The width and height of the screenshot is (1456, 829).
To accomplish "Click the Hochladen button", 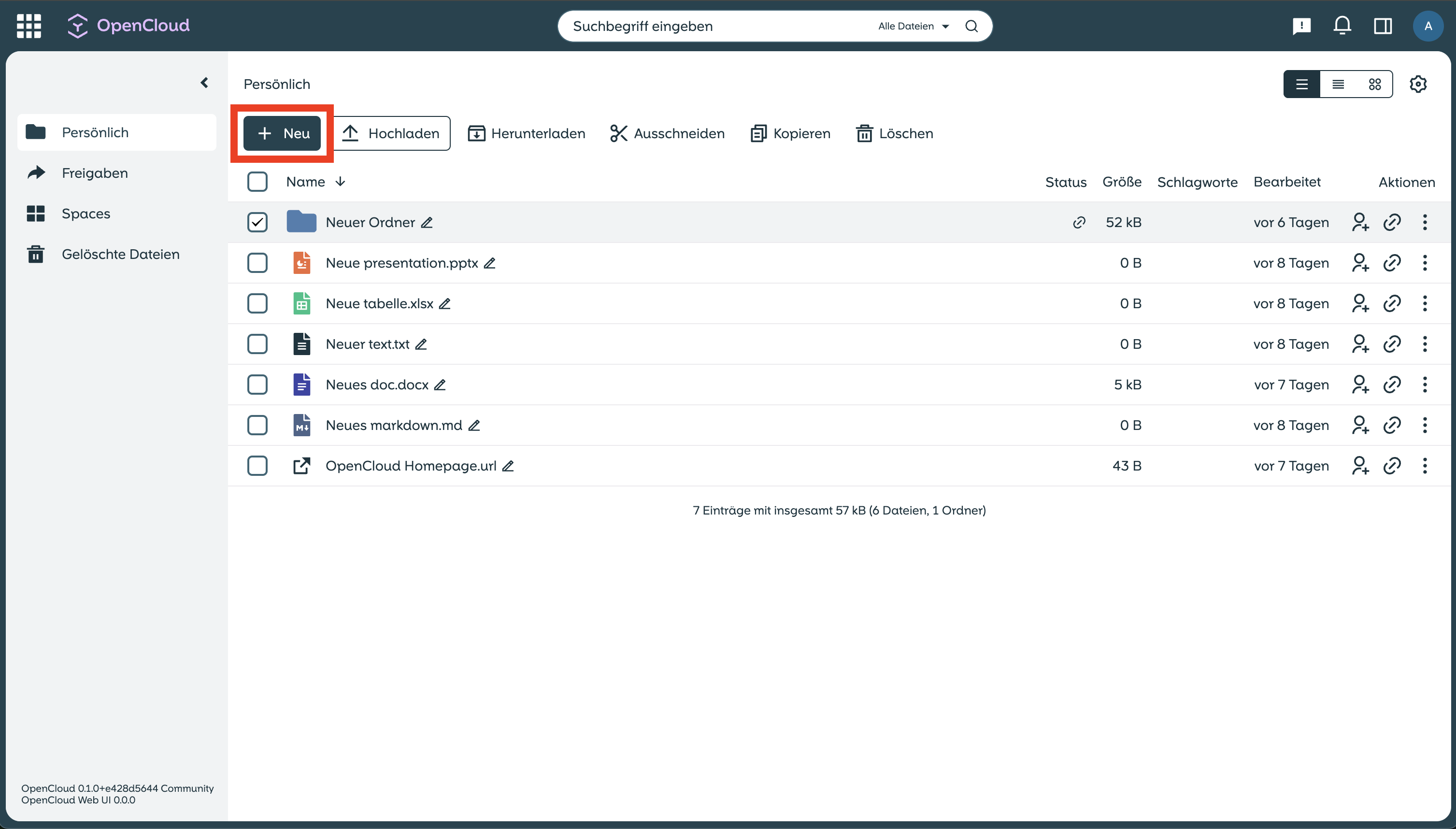I will point(391,133).
